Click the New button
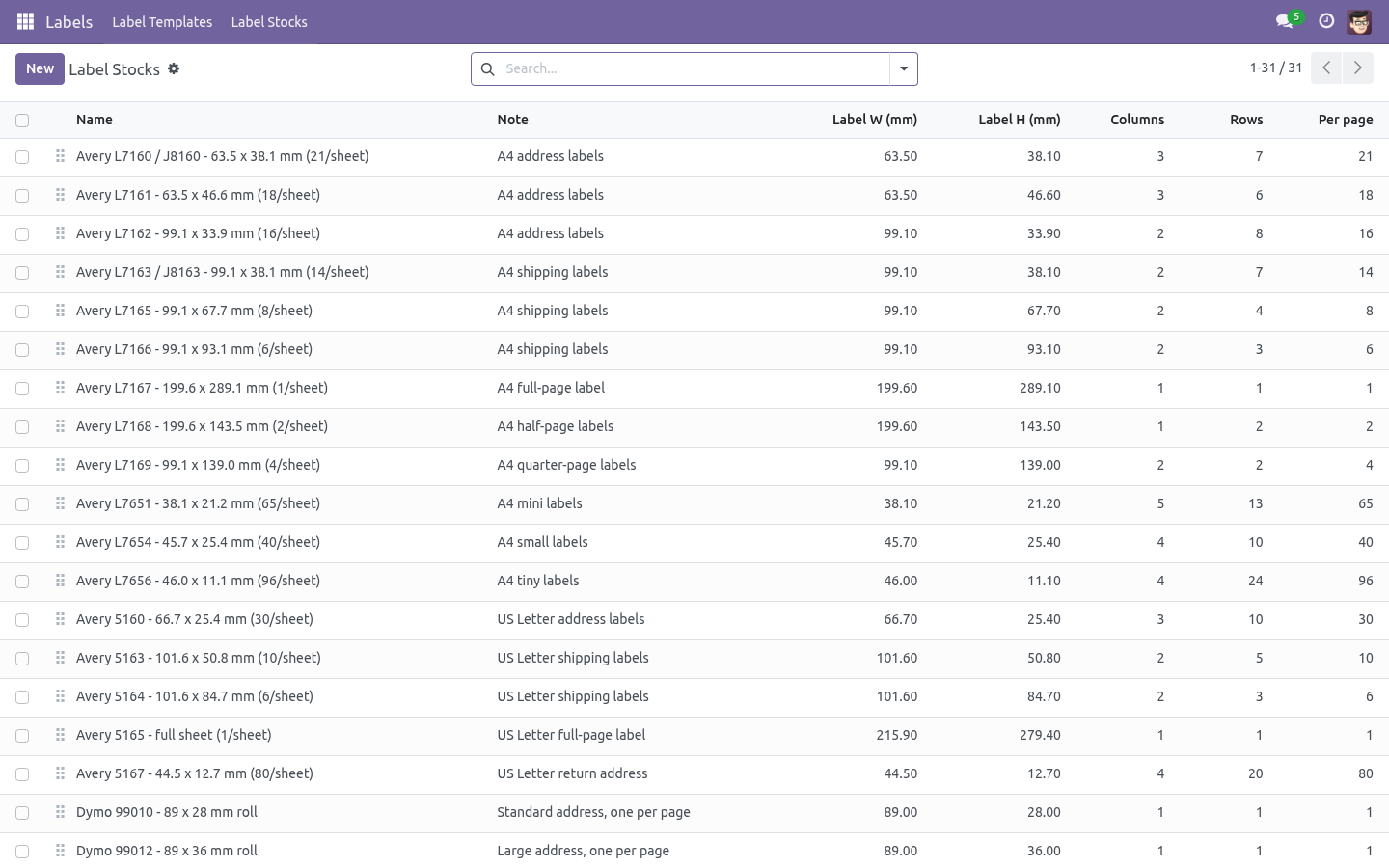The height and width of the screenshot is (868, 1389). point(40,68)
